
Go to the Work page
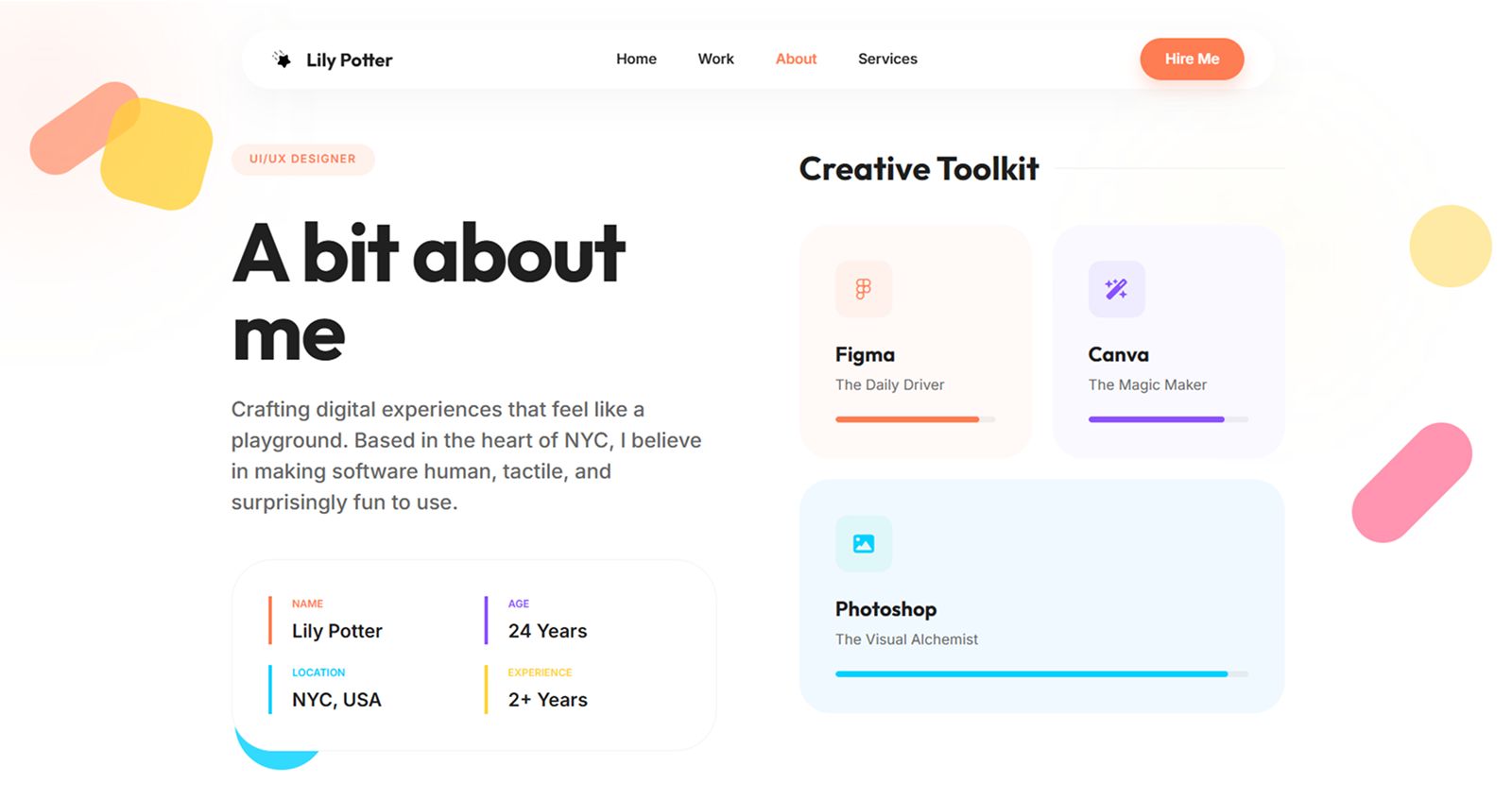tap(715, 59)
